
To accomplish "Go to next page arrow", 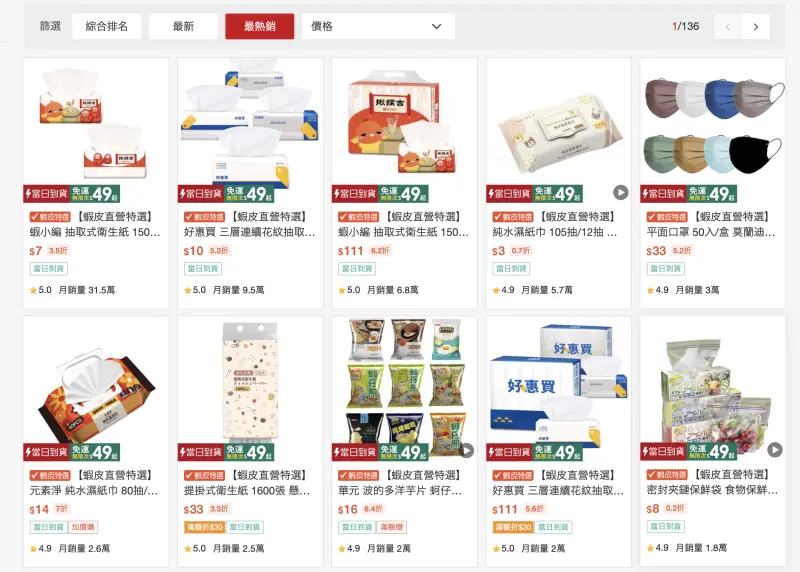I will click(756, 27).
